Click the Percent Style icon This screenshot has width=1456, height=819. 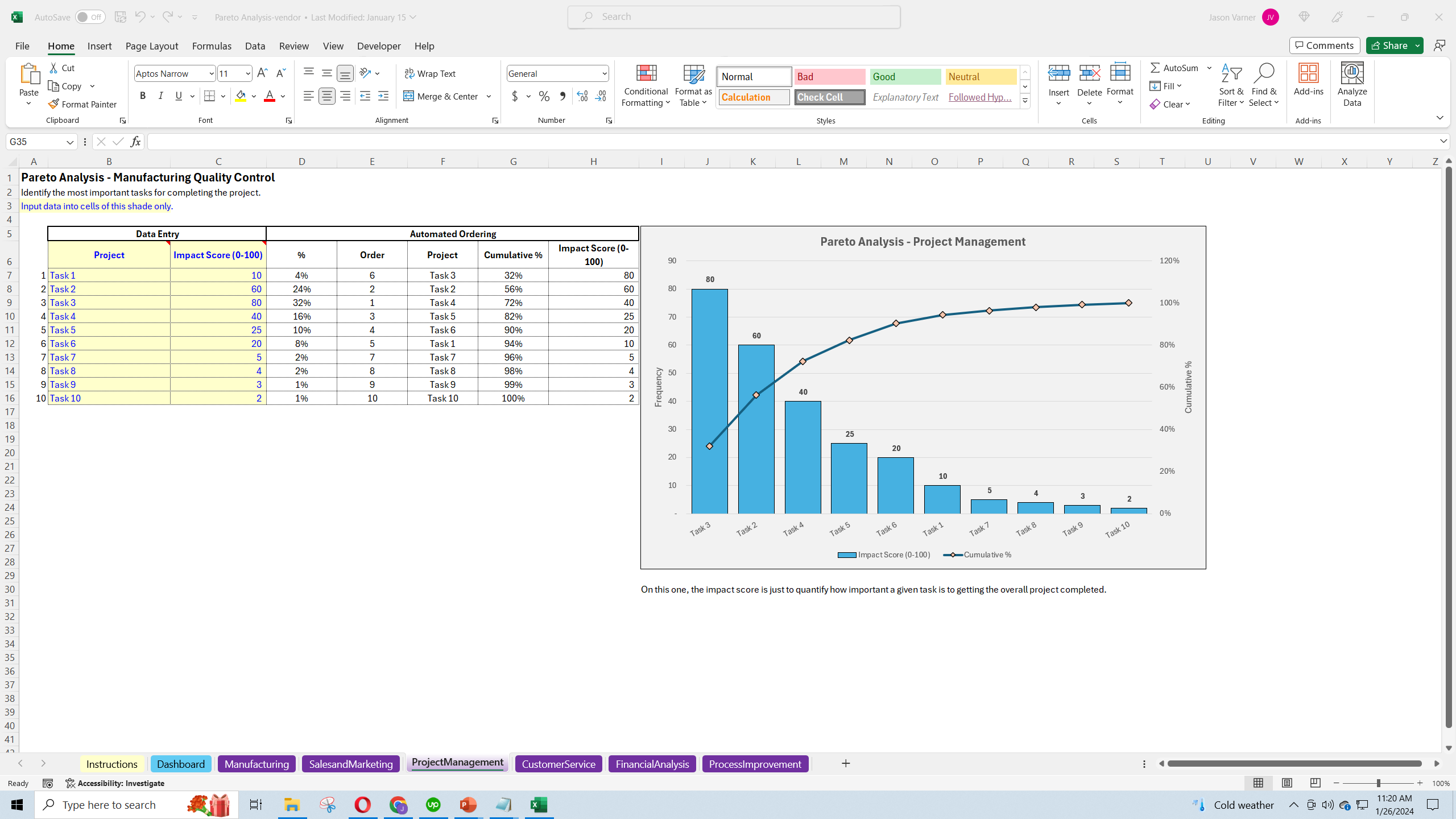[x=544, y=96]
